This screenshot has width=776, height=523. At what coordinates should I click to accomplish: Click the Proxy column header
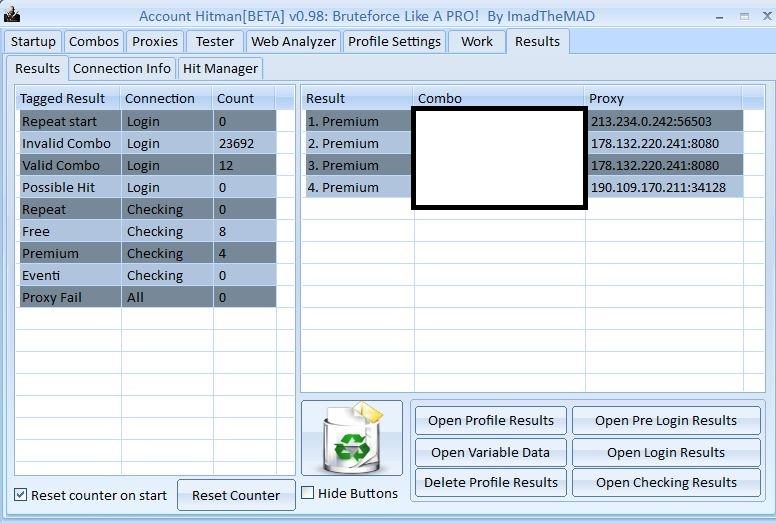coord(662,98)
